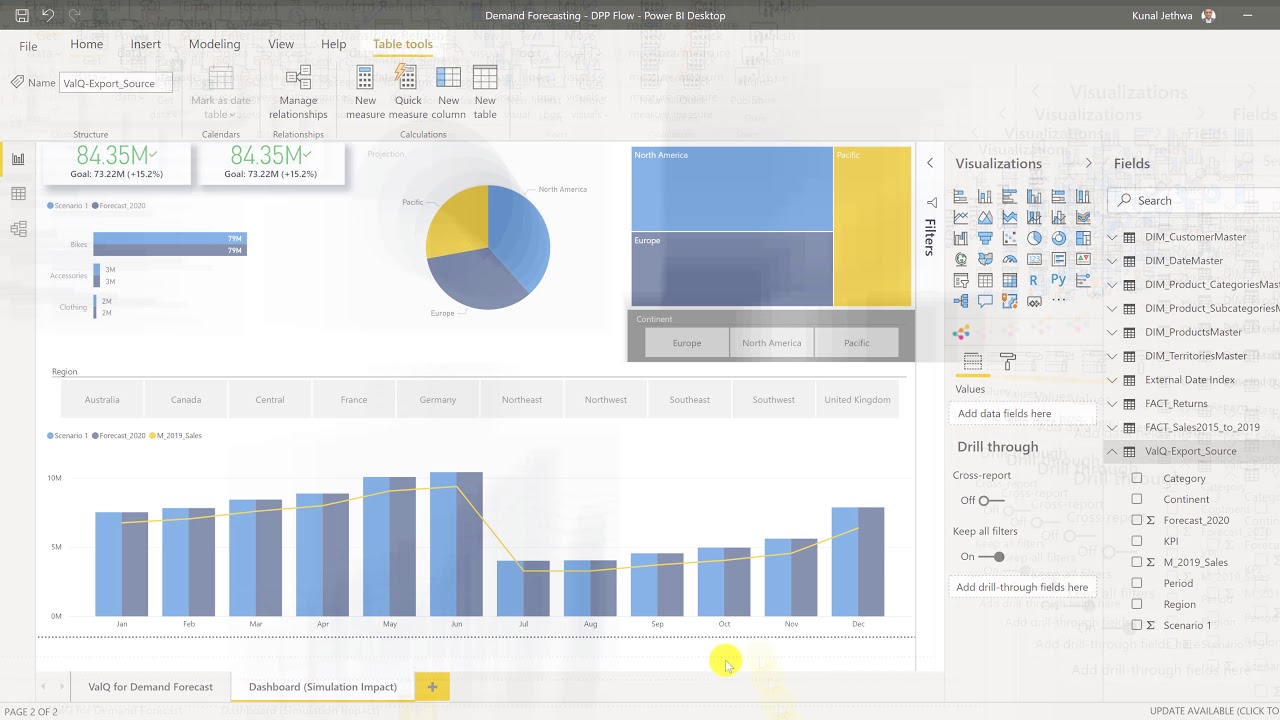Switch to the Home ribbon tab
Viewport: 1280px width, 720px height.
87,44
